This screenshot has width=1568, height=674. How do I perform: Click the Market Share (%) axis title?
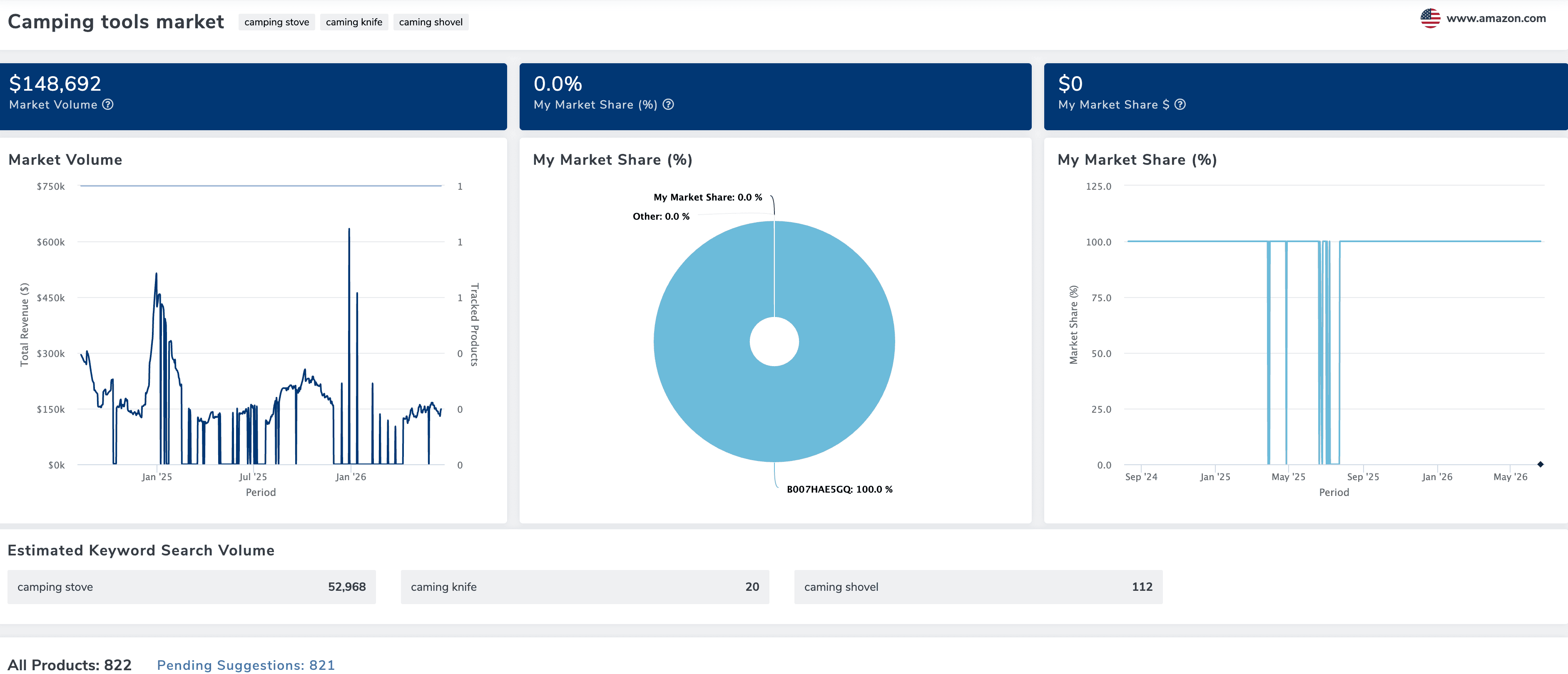[x=1074, y=325]
